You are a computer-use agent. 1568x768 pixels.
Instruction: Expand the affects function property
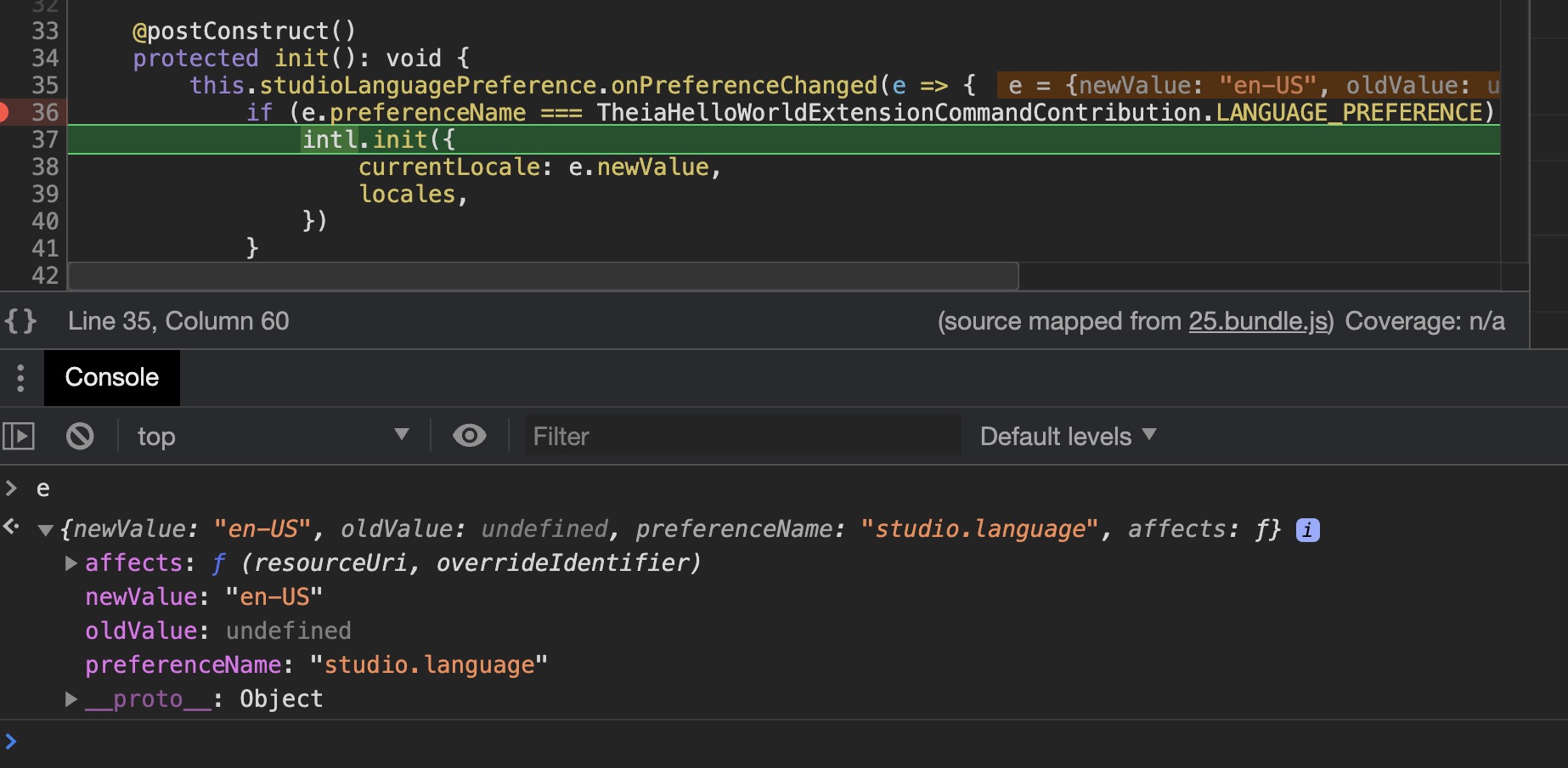pos(71,563)
